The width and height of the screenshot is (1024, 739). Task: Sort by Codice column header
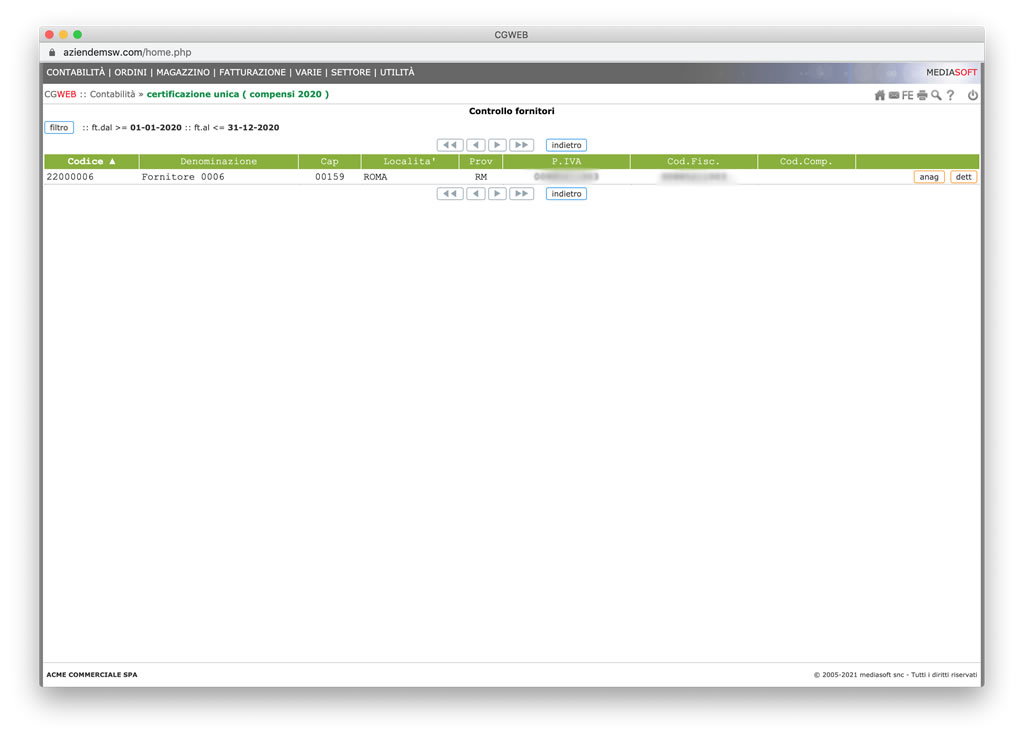[x=91, y=161]
